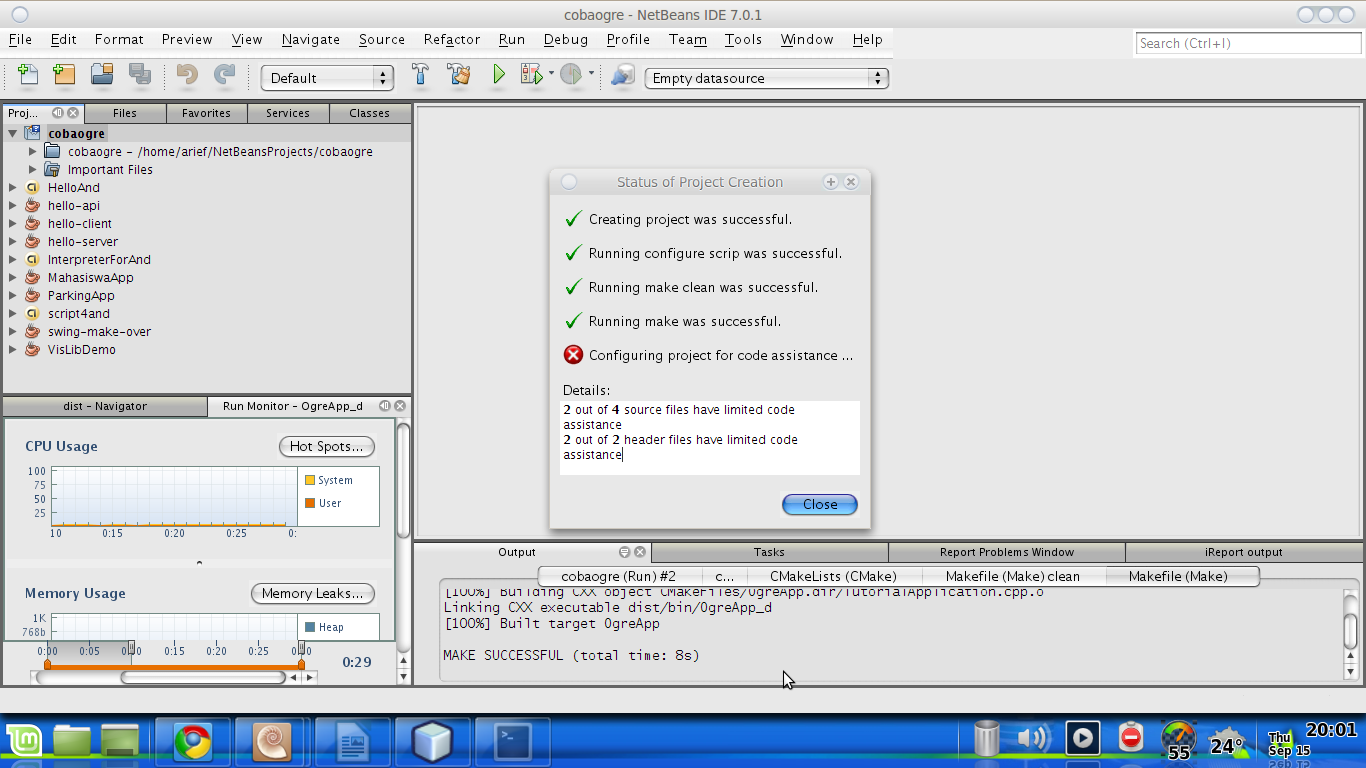Select the ParkingApp project
The image size is (1366, 768).
click(x=81, y=295)
